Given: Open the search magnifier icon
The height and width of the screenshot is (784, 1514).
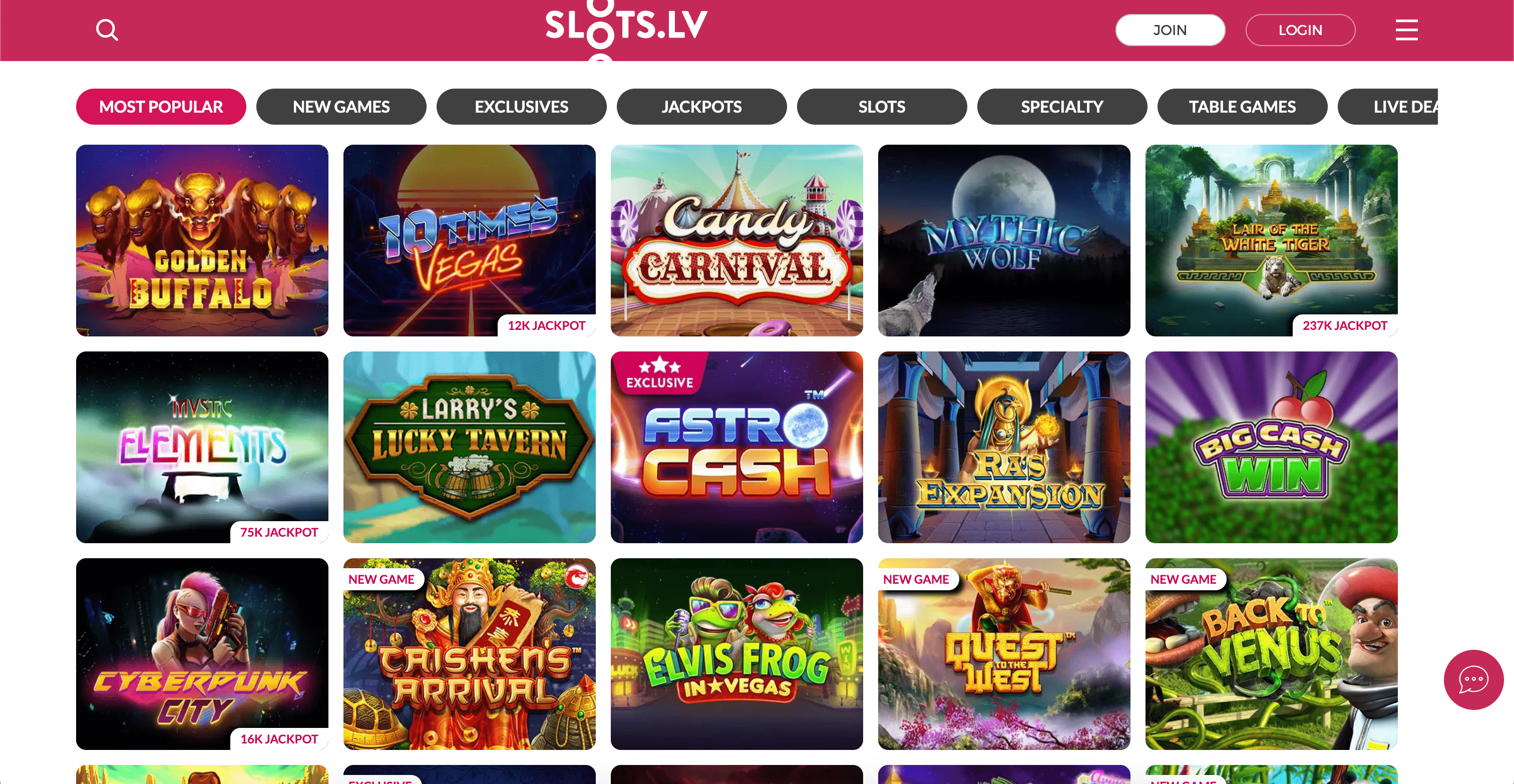Looking at the screenshot, I should (x=107, y=30).
